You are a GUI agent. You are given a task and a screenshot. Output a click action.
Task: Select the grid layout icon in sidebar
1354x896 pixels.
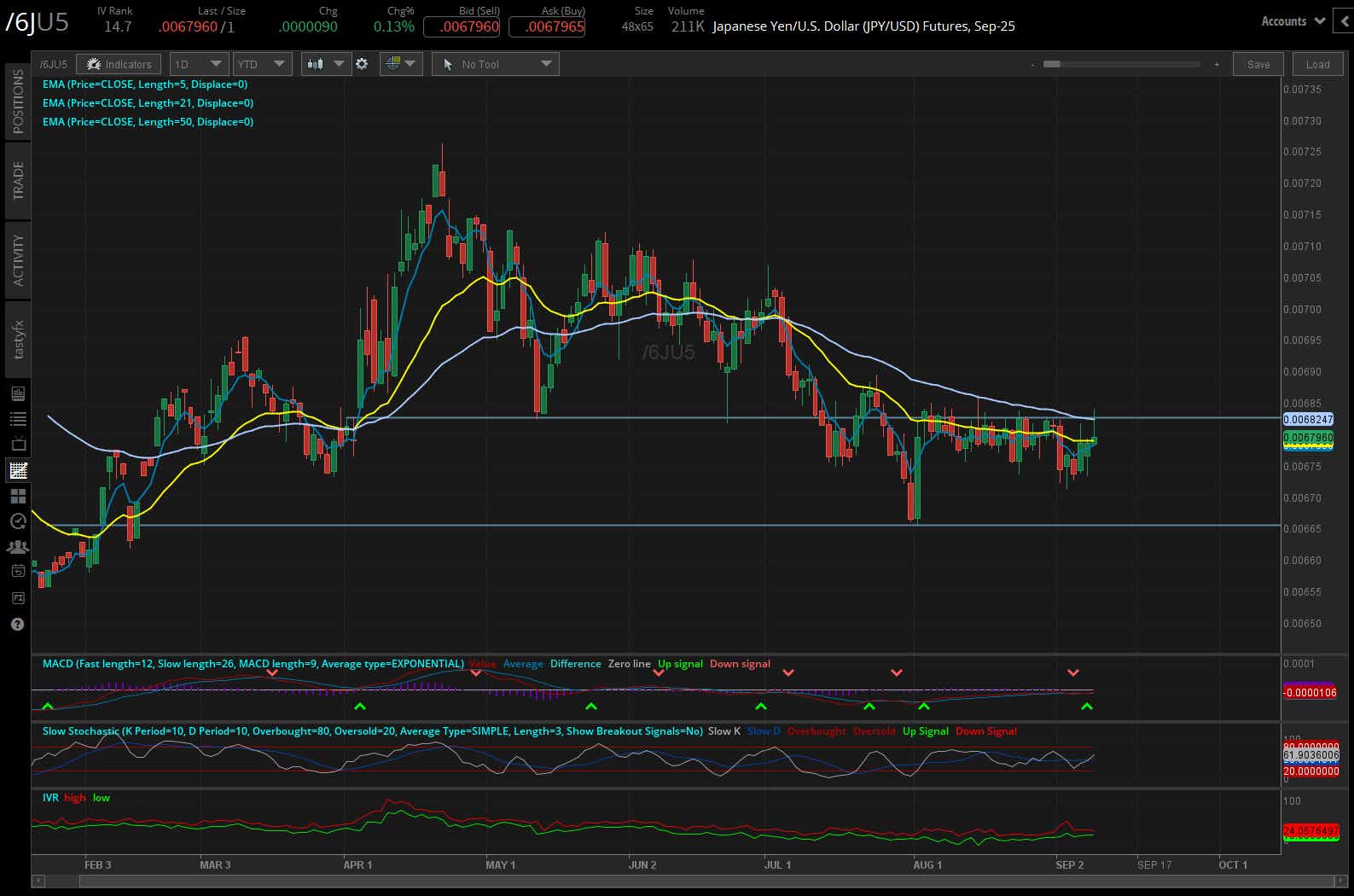point(18,496)
